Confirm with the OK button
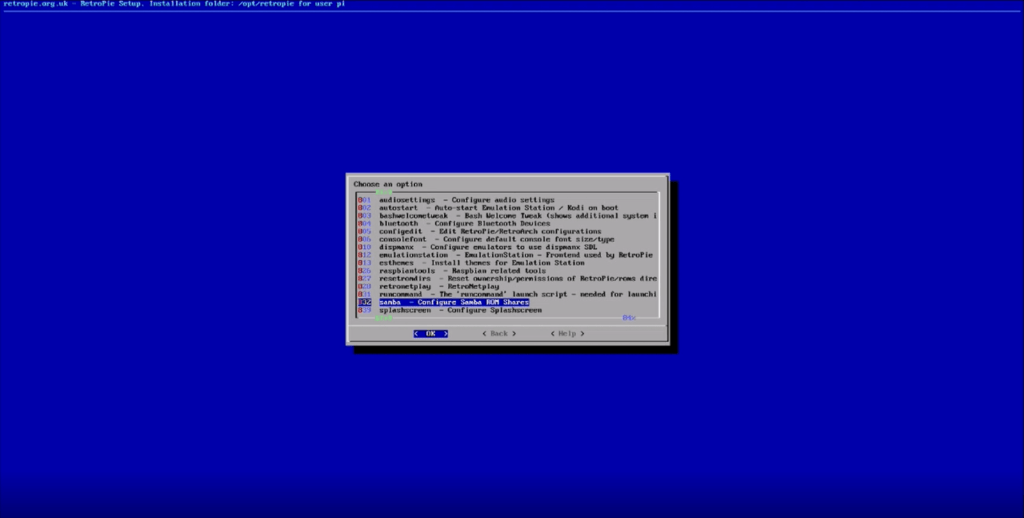Viewport: 1024px width, 518px height. (430, 334)
